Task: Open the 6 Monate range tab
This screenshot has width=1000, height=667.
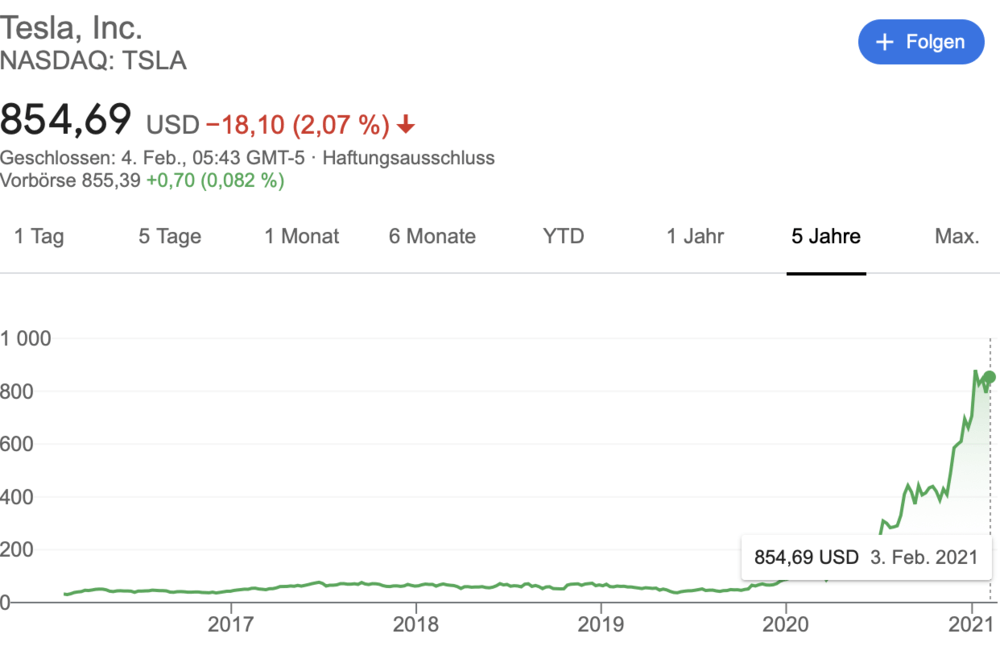Action: (432, 237)
